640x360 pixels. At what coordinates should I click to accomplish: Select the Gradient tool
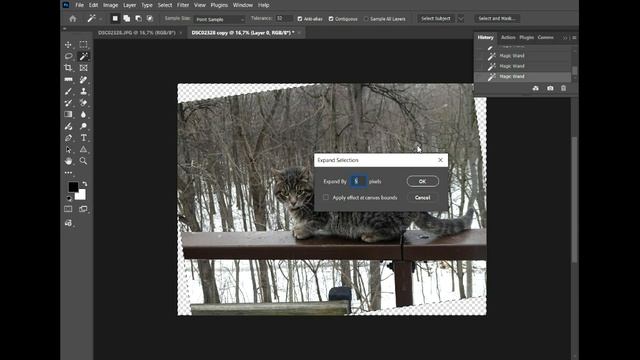click(68, 115)
